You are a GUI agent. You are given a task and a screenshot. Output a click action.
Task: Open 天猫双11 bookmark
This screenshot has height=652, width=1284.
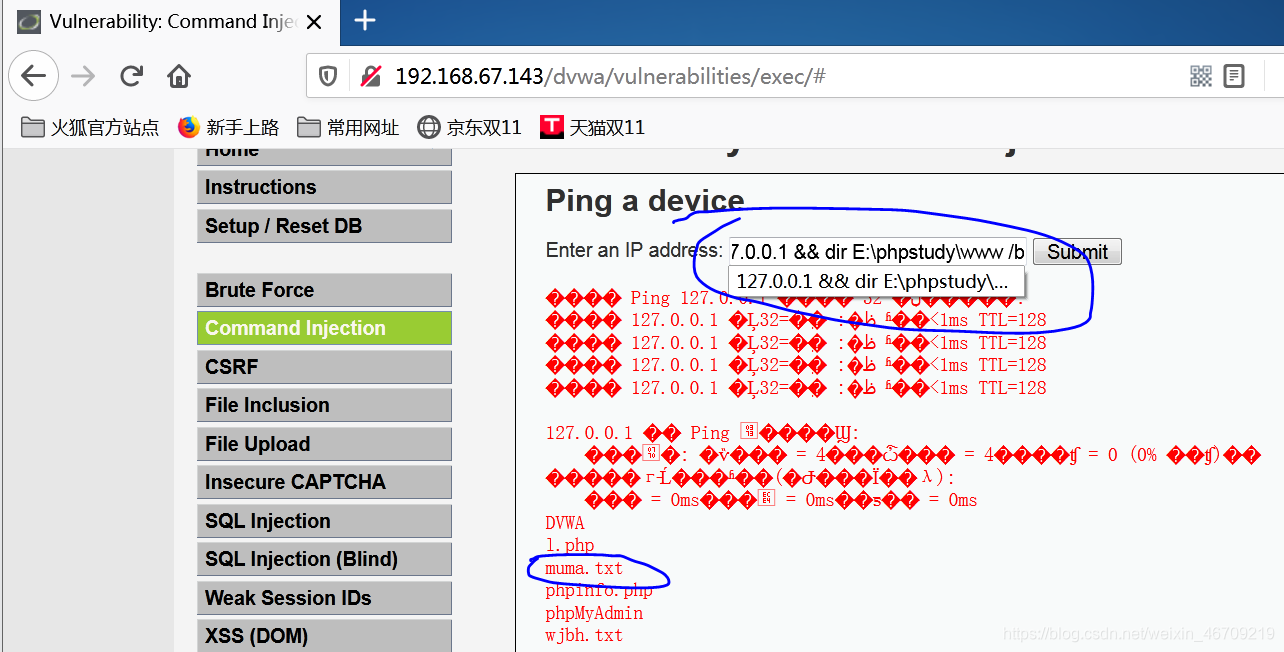(x=593, y=127)
